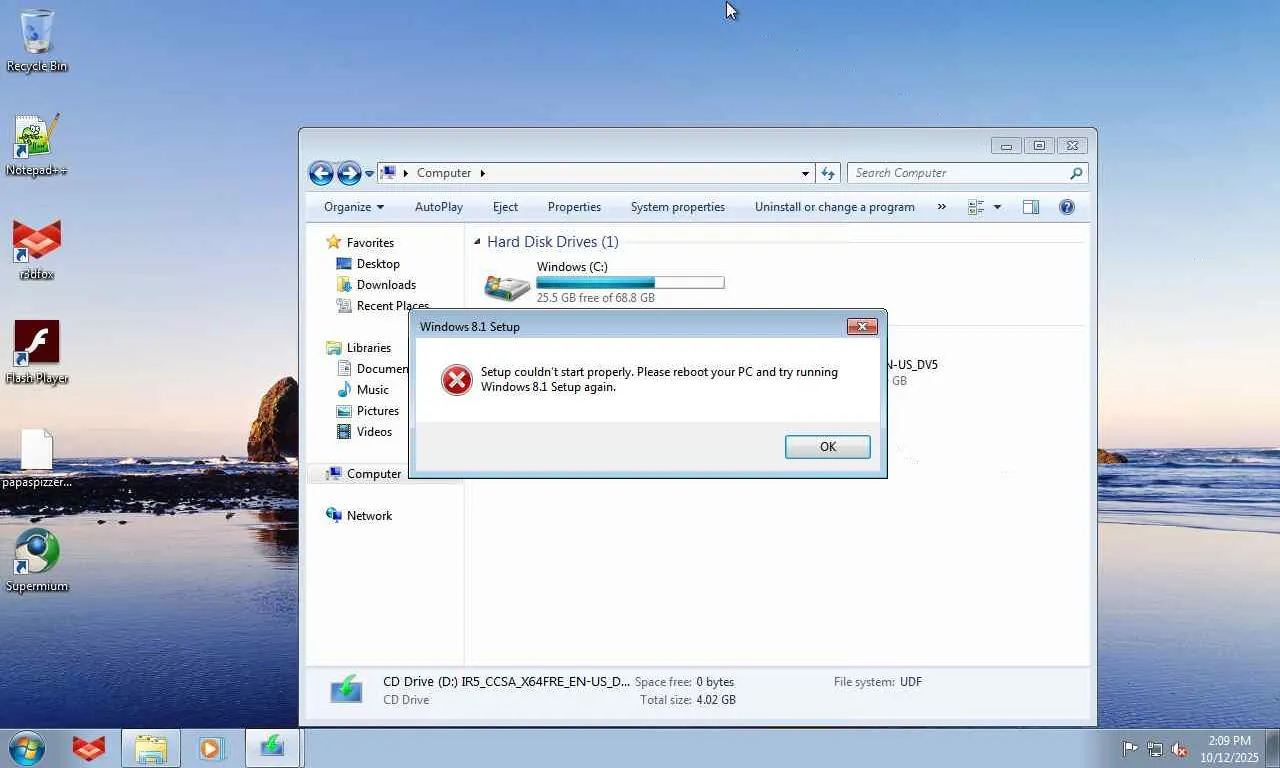Click the search magnifier icon
Screen dimensions: 1280x768
[x=1076, y=173]
